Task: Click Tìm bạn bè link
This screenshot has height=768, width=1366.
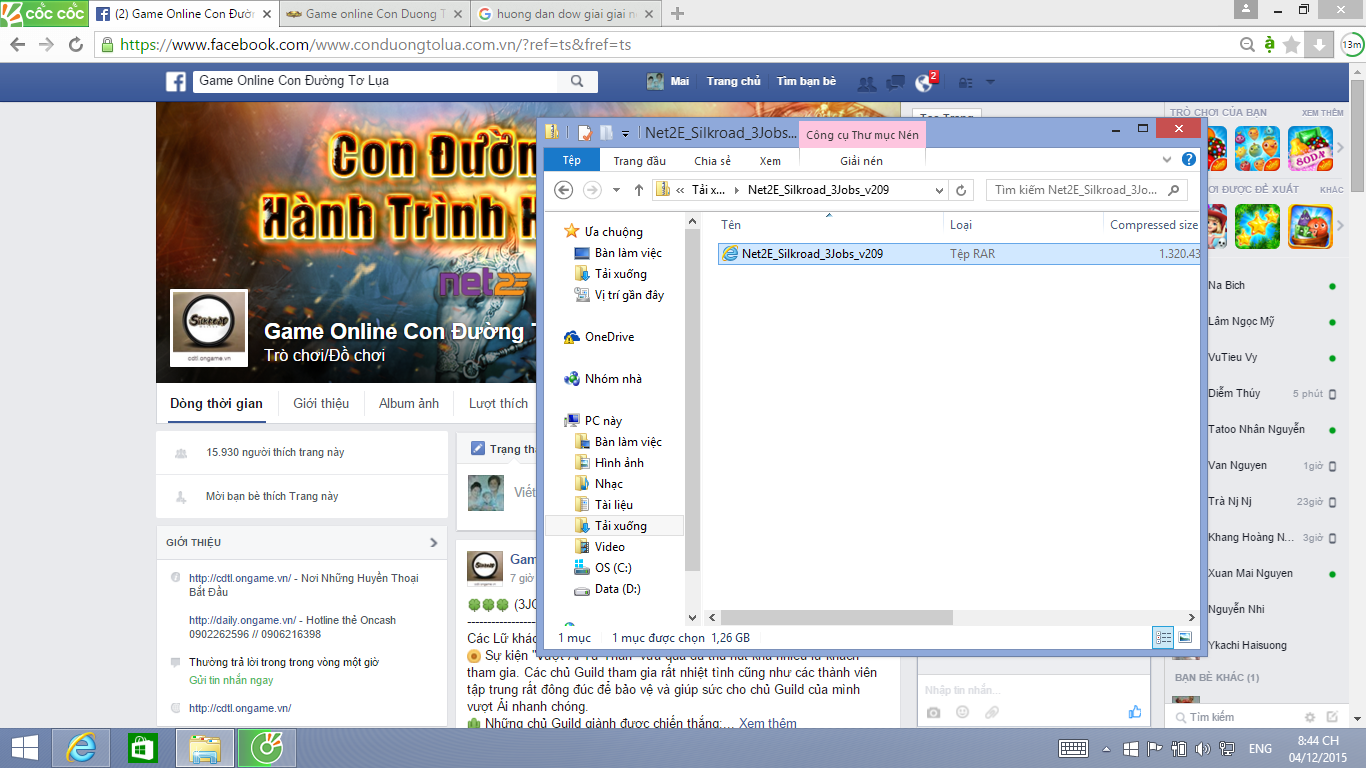Action: (x=806, y=81)
